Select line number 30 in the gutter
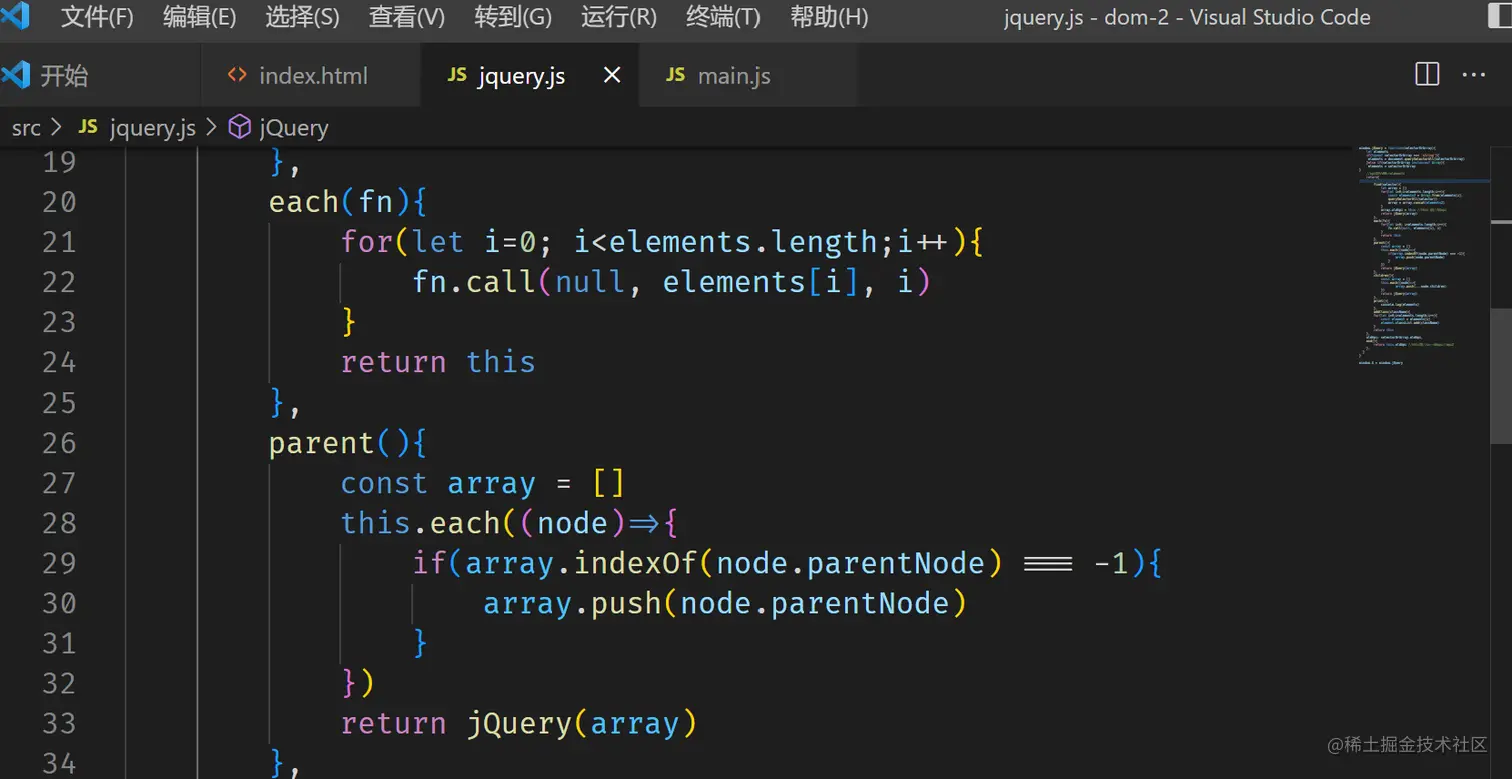Image resolution: width=1512 pixels, height=779 pixels. [x=59, y=603]
